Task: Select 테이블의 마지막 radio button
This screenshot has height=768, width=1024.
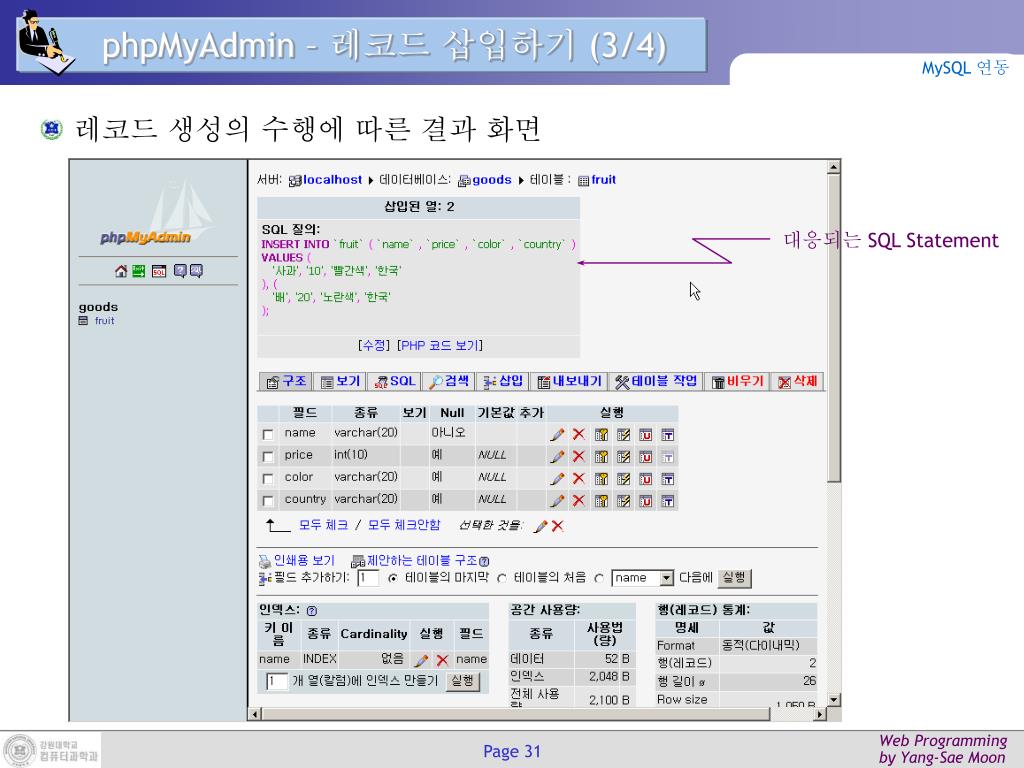Action: (392, 579)
